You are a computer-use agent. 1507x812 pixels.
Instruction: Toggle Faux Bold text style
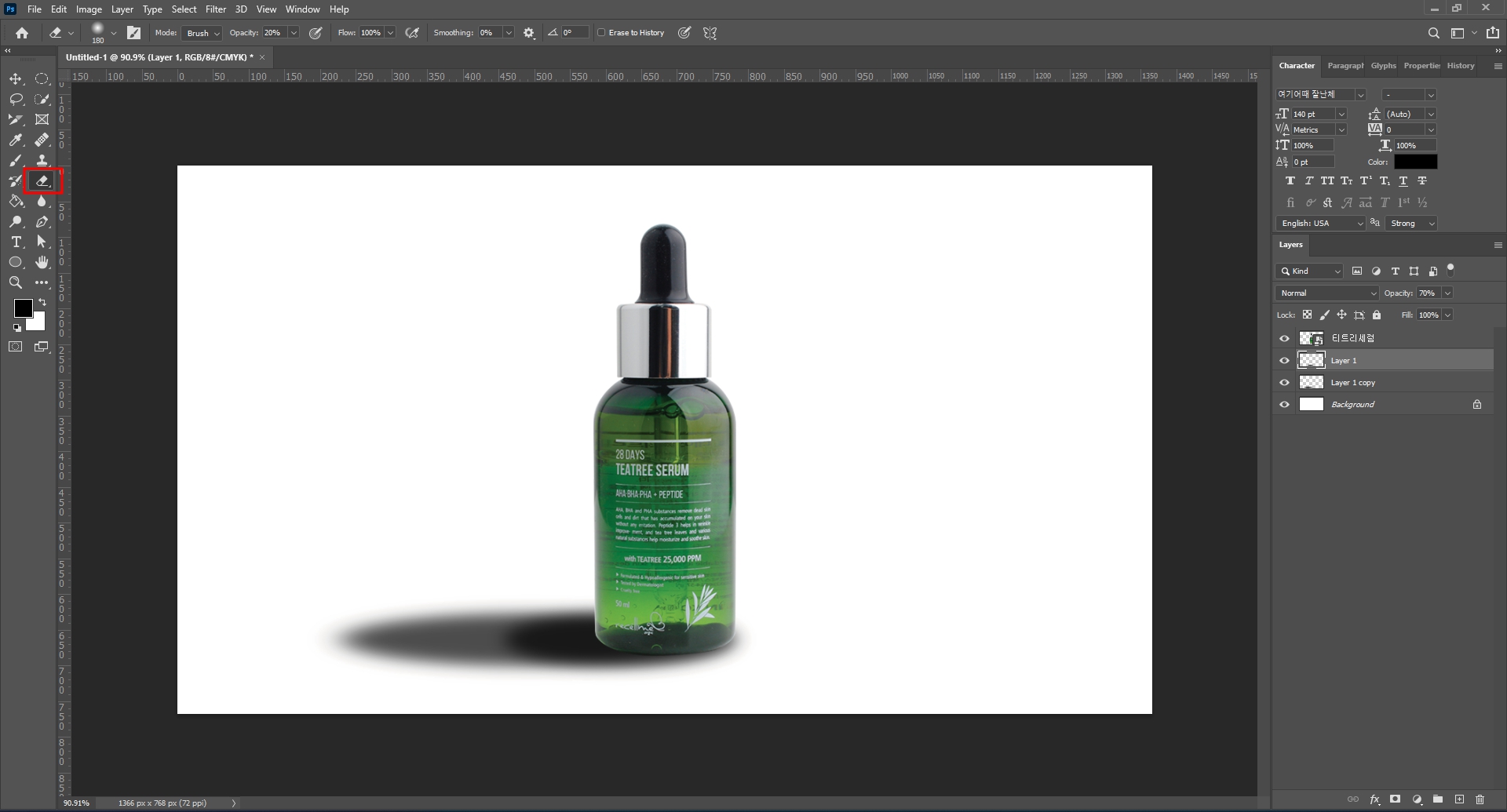click(1290, 180)
